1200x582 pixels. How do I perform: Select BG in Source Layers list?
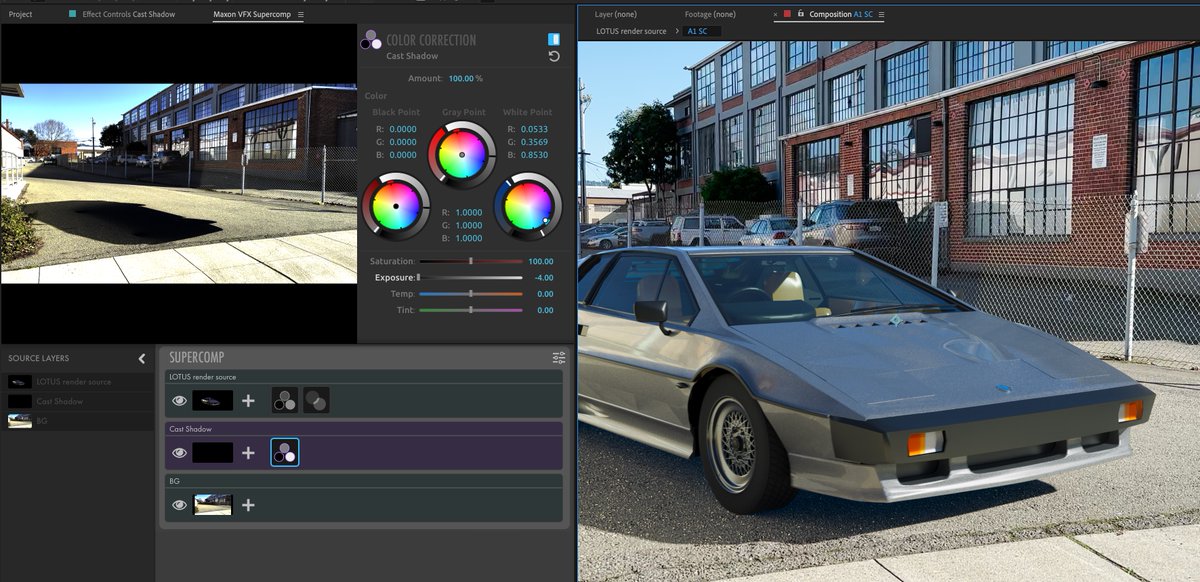[77, 421]
